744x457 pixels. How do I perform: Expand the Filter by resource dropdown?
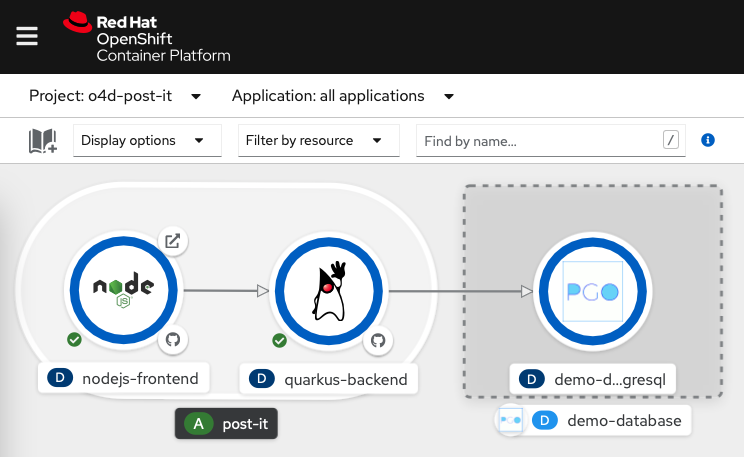[318, 140]
